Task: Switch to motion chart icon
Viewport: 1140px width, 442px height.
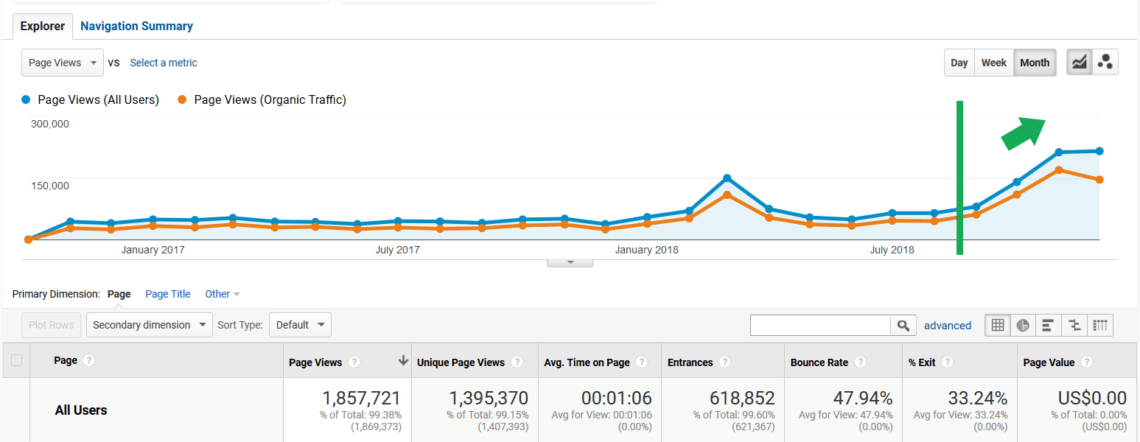Action: (1105, 63)
